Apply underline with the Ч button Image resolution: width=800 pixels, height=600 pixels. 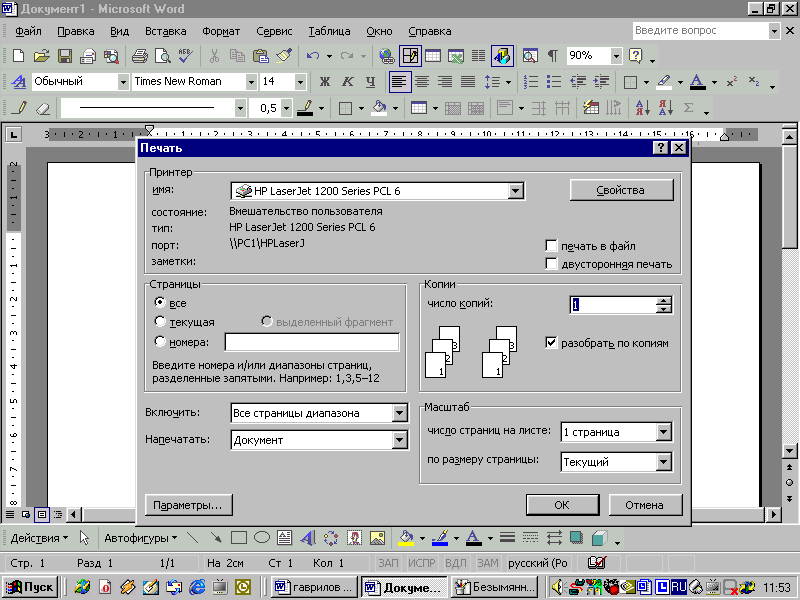[x=370, y=82]
